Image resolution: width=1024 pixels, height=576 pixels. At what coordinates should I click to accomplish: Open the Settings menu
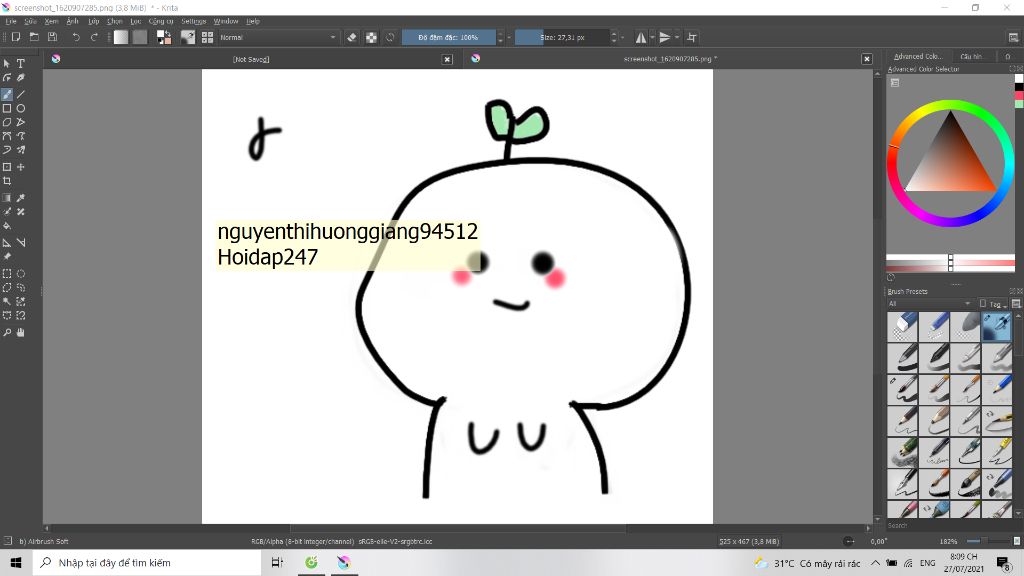(193, 21)
